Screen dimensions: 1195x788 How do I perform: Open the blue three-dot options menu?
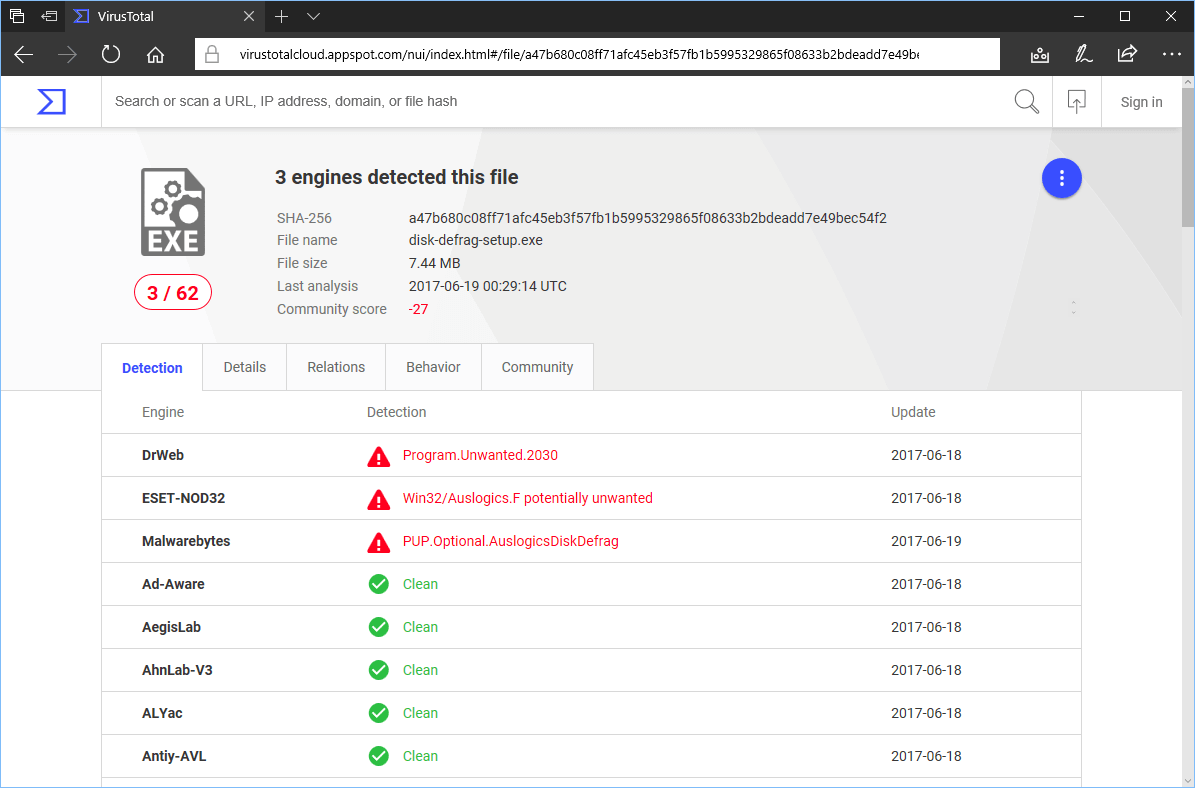coord(1062,178)
